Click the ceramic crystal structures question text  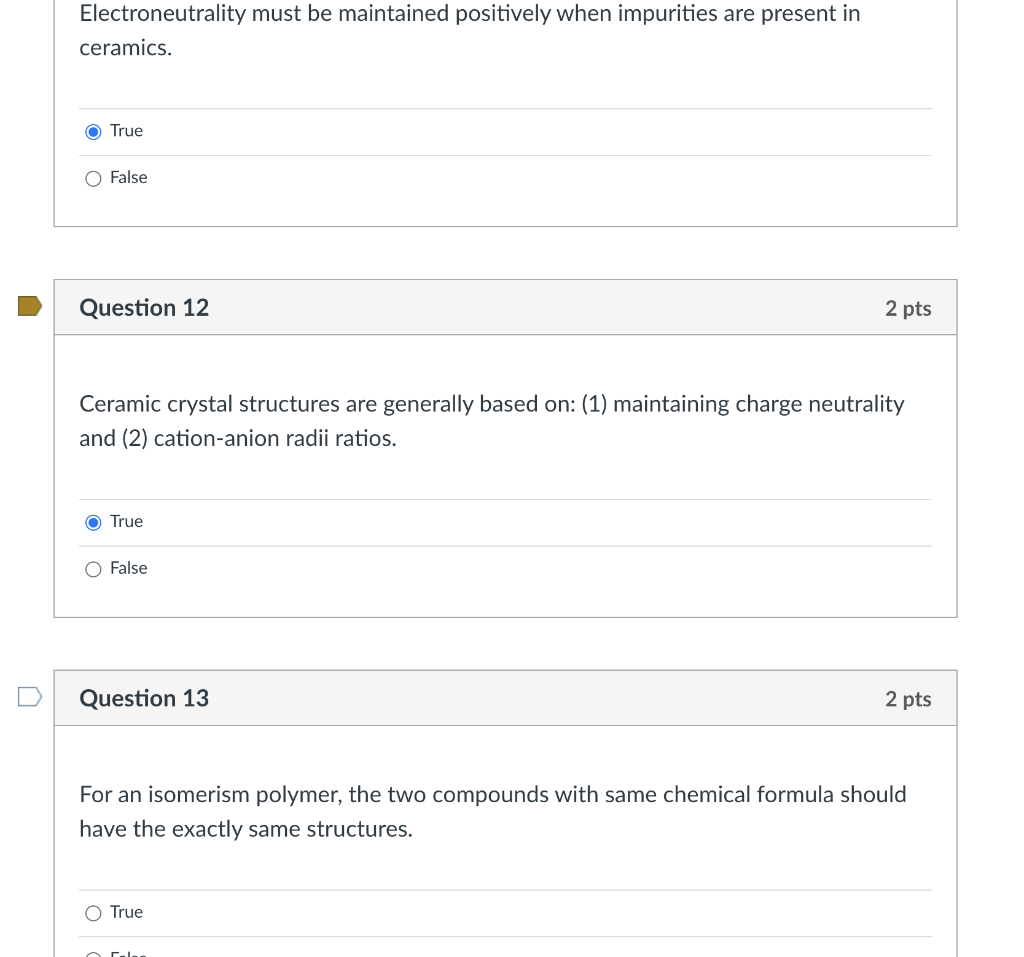click(x=492, y=420)
